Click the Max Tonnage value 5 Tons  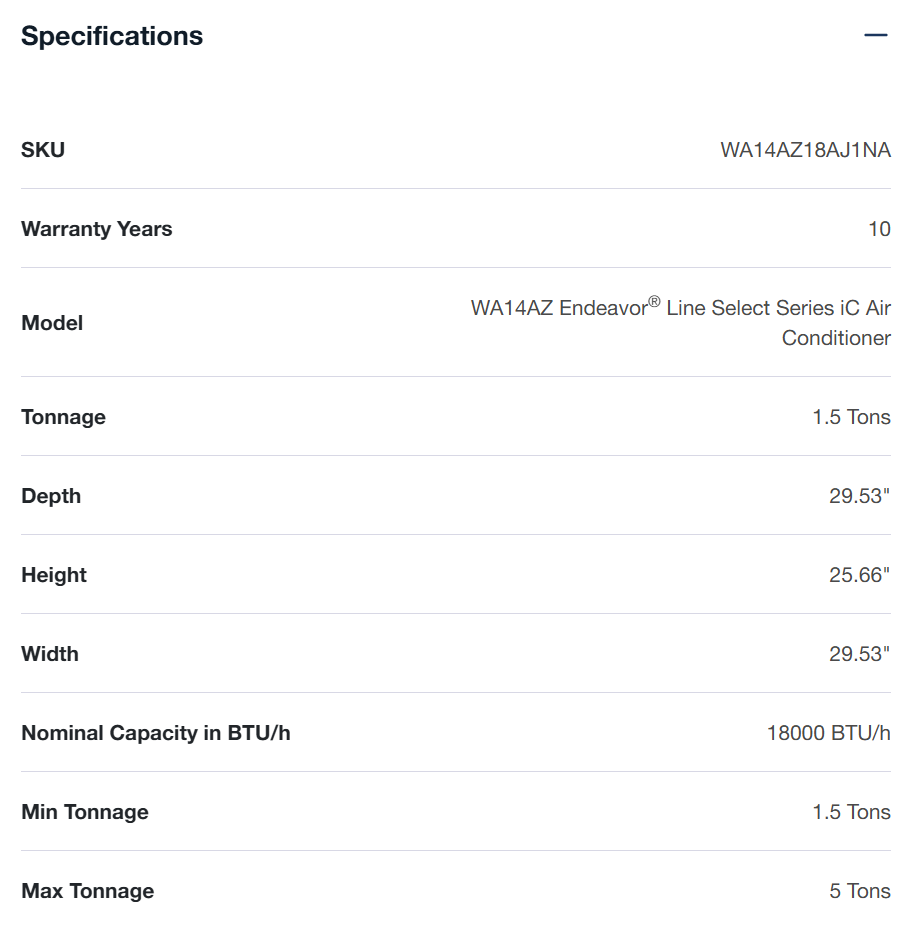tap(859, 891)
